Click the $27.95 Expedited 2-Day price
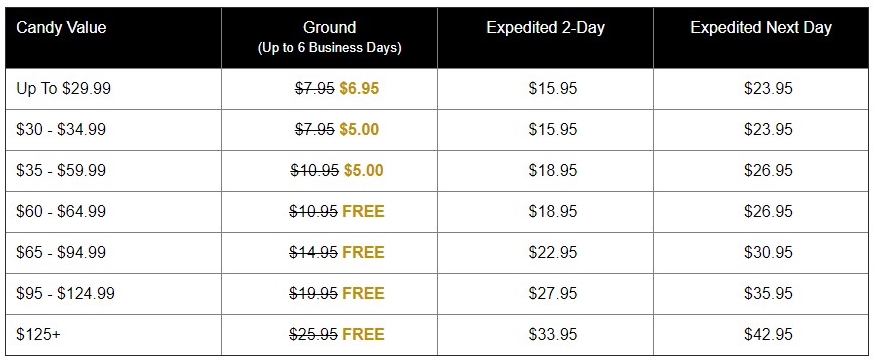Screen dimensions: 875x363 (552, 293)
